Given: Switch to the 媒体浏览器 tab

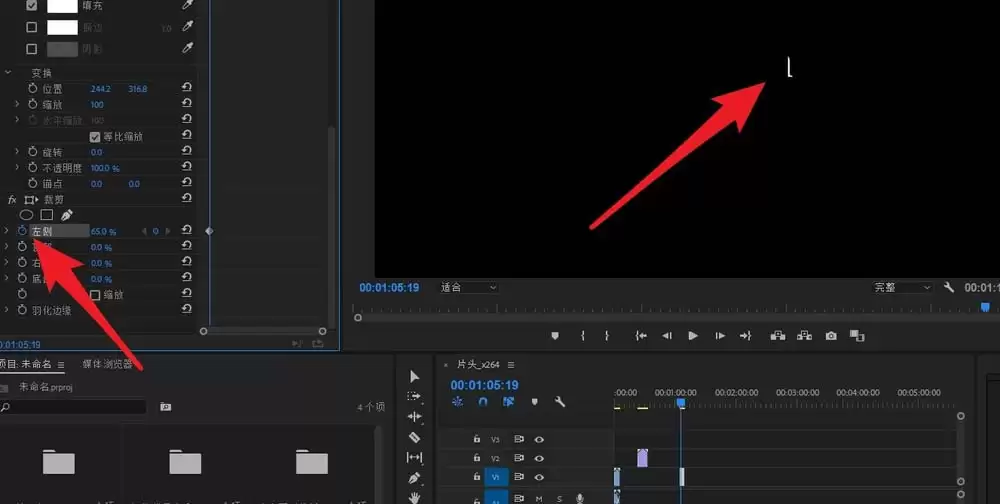Looking at the screenshot, I should click(x=108, y=364).
